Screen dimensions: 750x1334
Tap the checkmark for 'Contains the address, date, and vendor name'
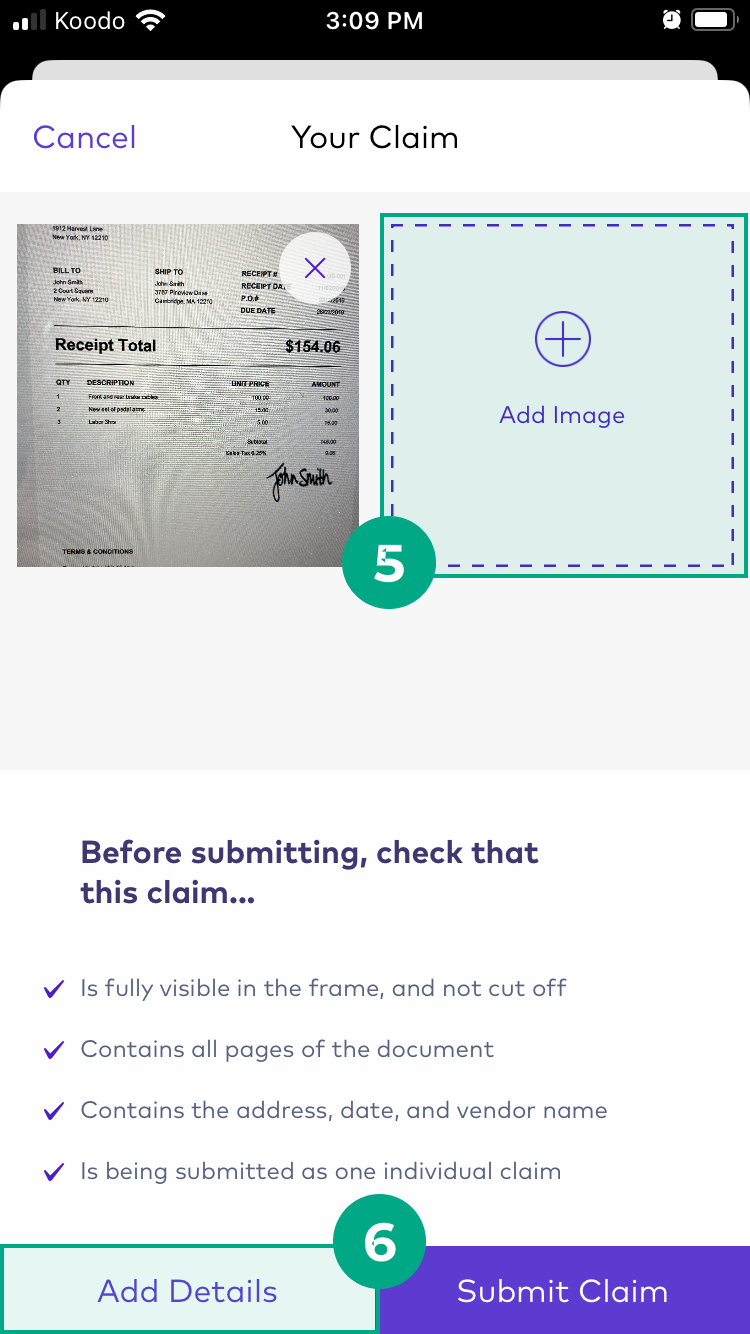pyautogui.click(x=53, y=1110)
